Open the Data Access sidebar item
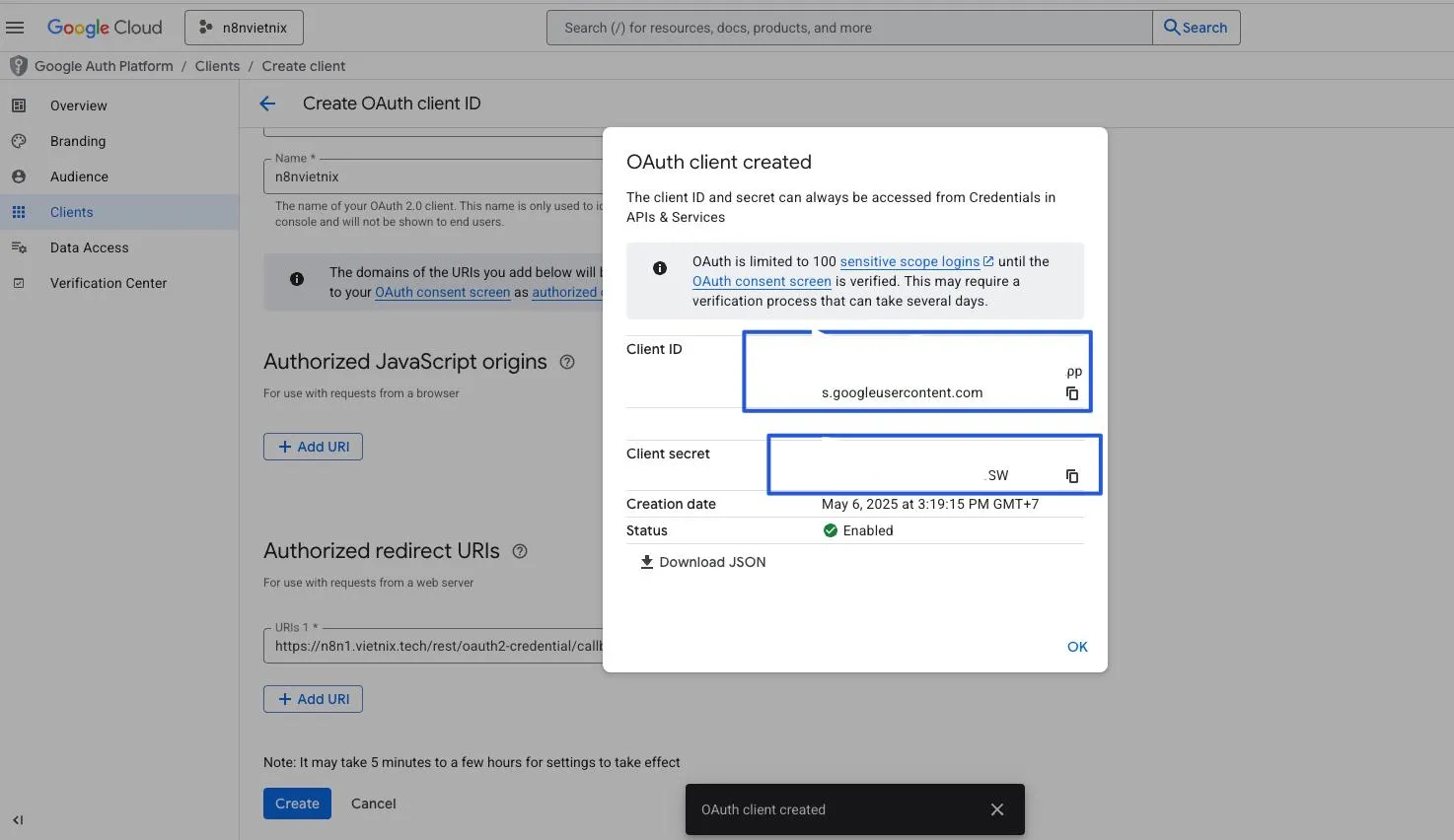The image size is (1454, 840). [119, 247]
